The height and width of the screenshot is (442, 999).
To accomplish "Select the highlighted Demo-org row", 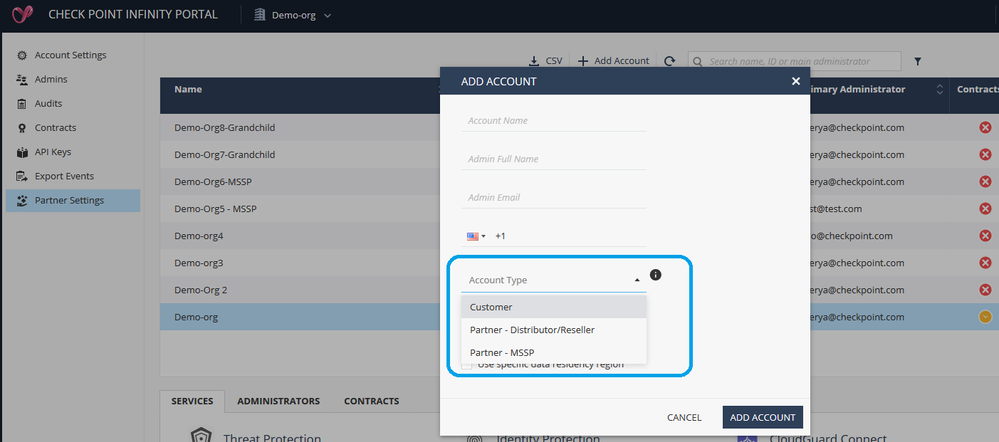I will (x=300, y=317).
